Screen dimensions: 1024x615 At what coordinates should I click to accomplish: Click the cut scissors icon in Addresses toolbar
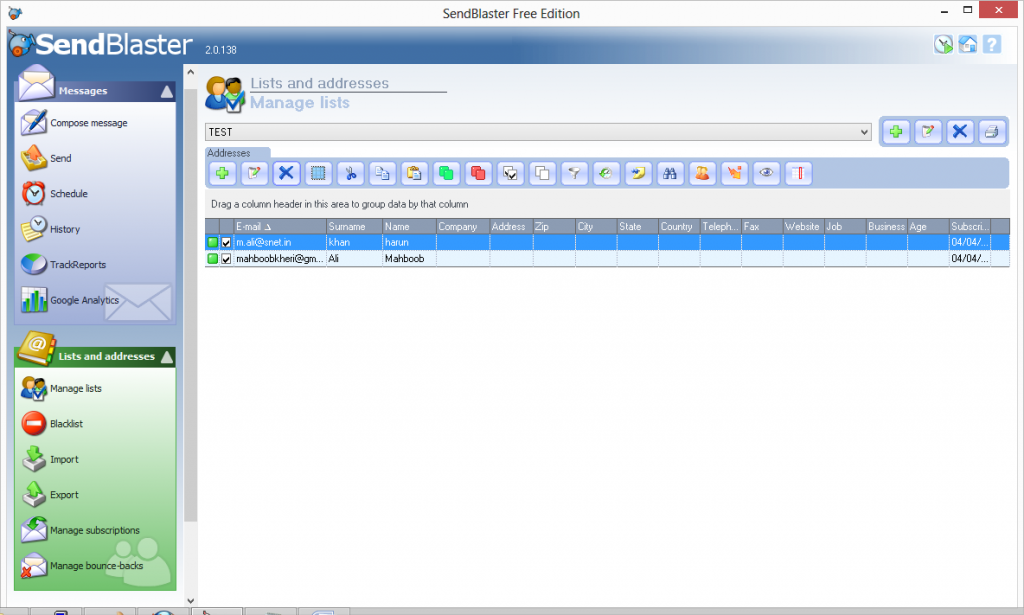(350, 173)
